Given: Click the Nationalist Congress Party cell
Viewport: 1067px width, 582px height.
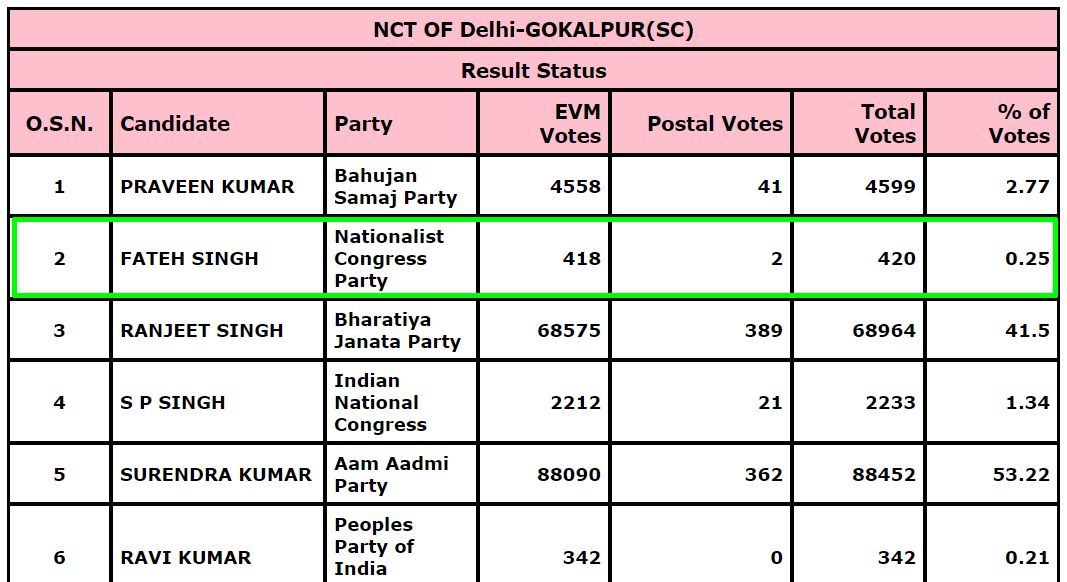Looking at the screenshot, I should [x=389, y=259].
